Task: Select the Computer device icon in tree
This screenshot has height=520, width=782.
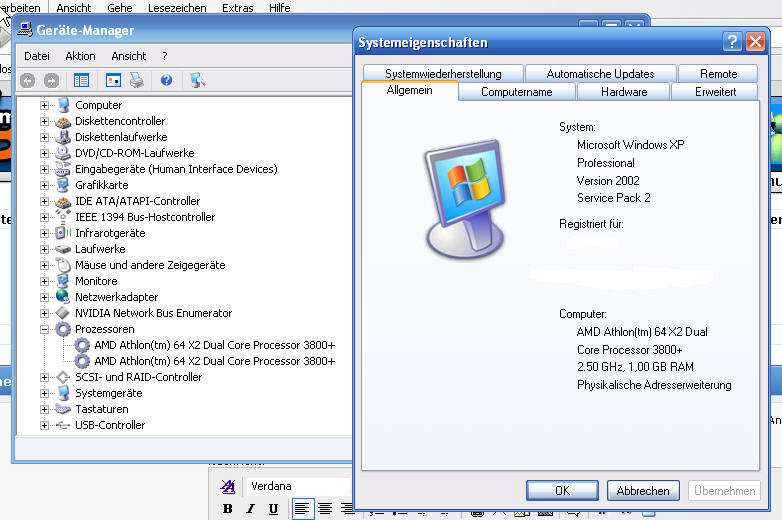Action: [x=63, y=105]
